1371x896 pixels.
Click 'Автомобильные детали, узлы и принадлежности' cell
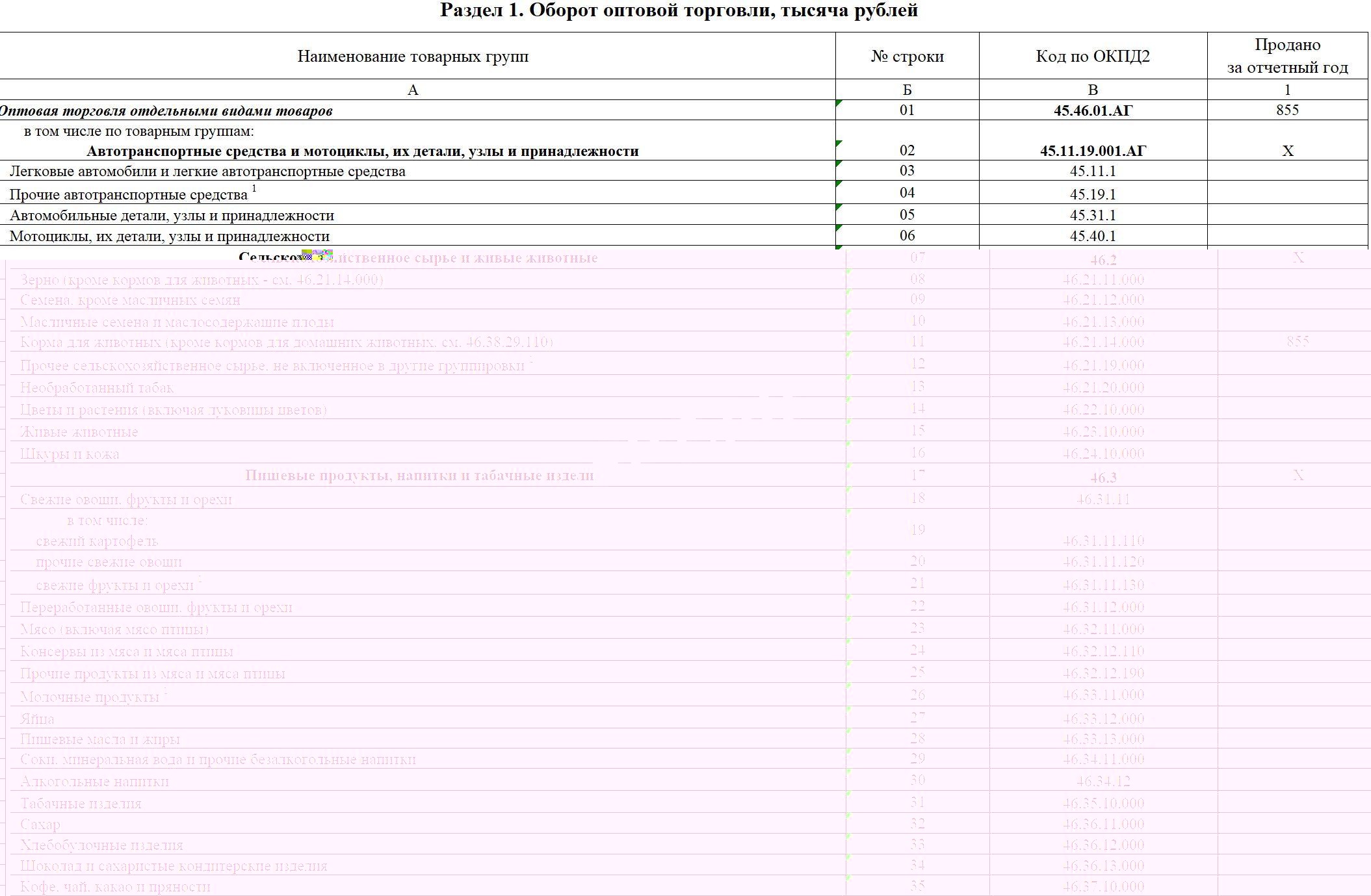coord(172,216)
